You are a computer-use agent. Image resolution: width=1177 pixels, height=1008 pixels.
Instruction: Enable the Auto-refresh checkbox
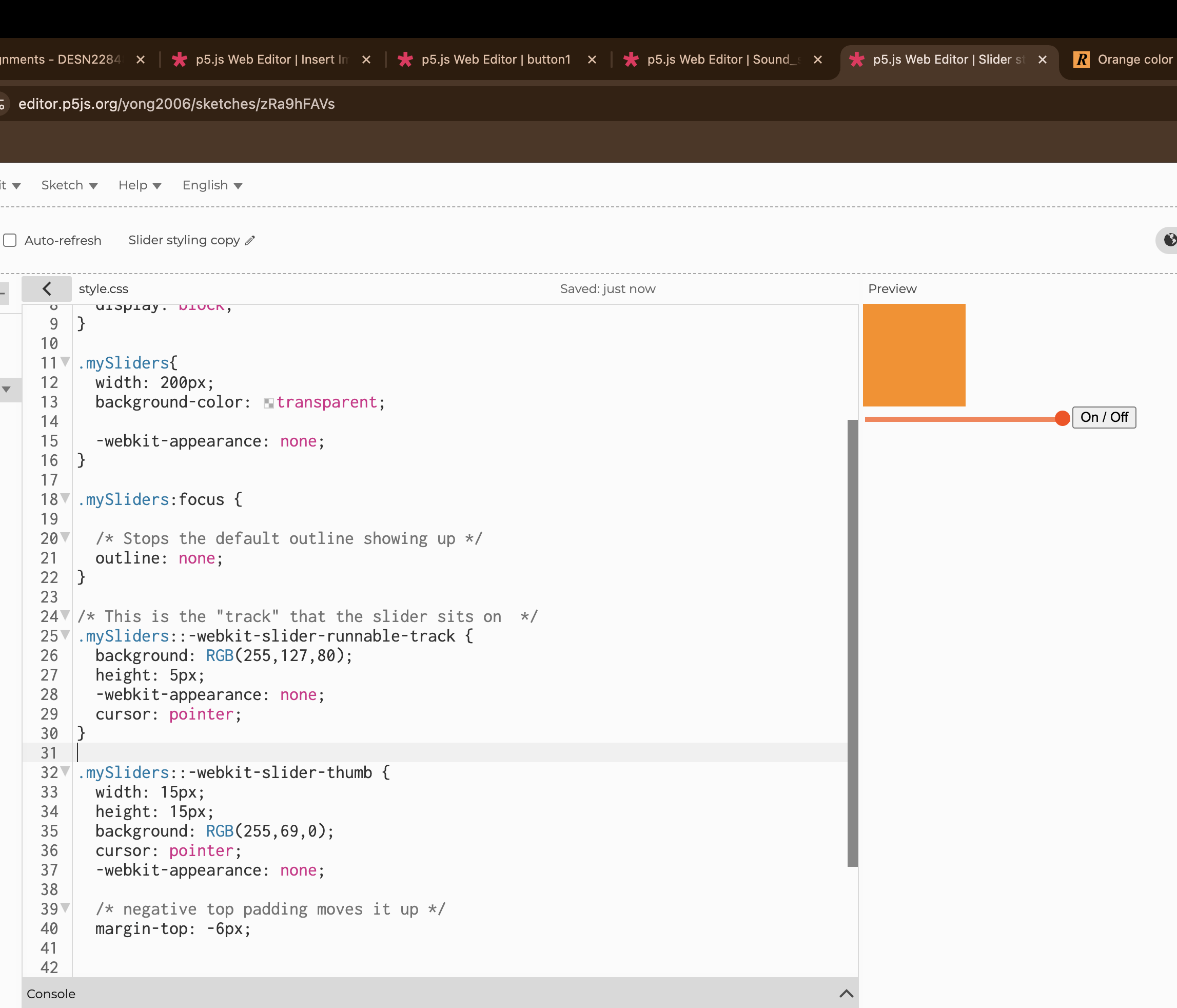click(x=10, y=240)
